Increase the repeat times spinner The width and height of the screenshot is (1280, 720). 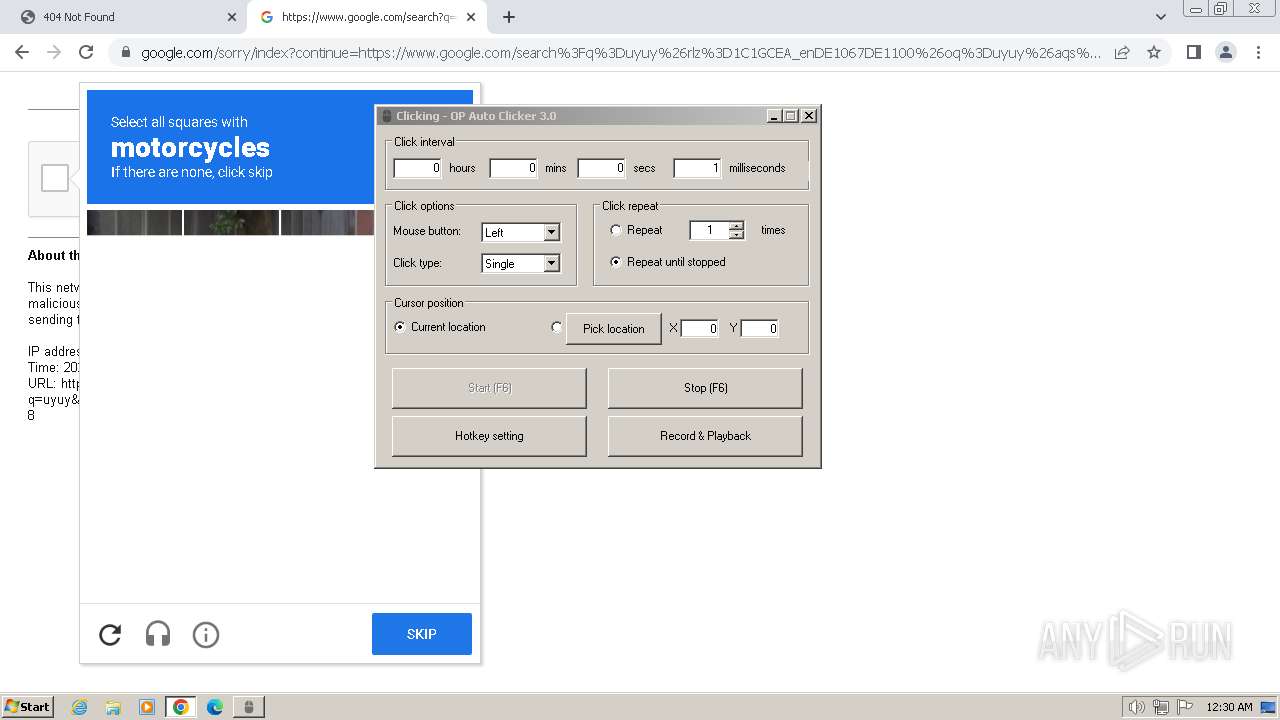[737, 225]
